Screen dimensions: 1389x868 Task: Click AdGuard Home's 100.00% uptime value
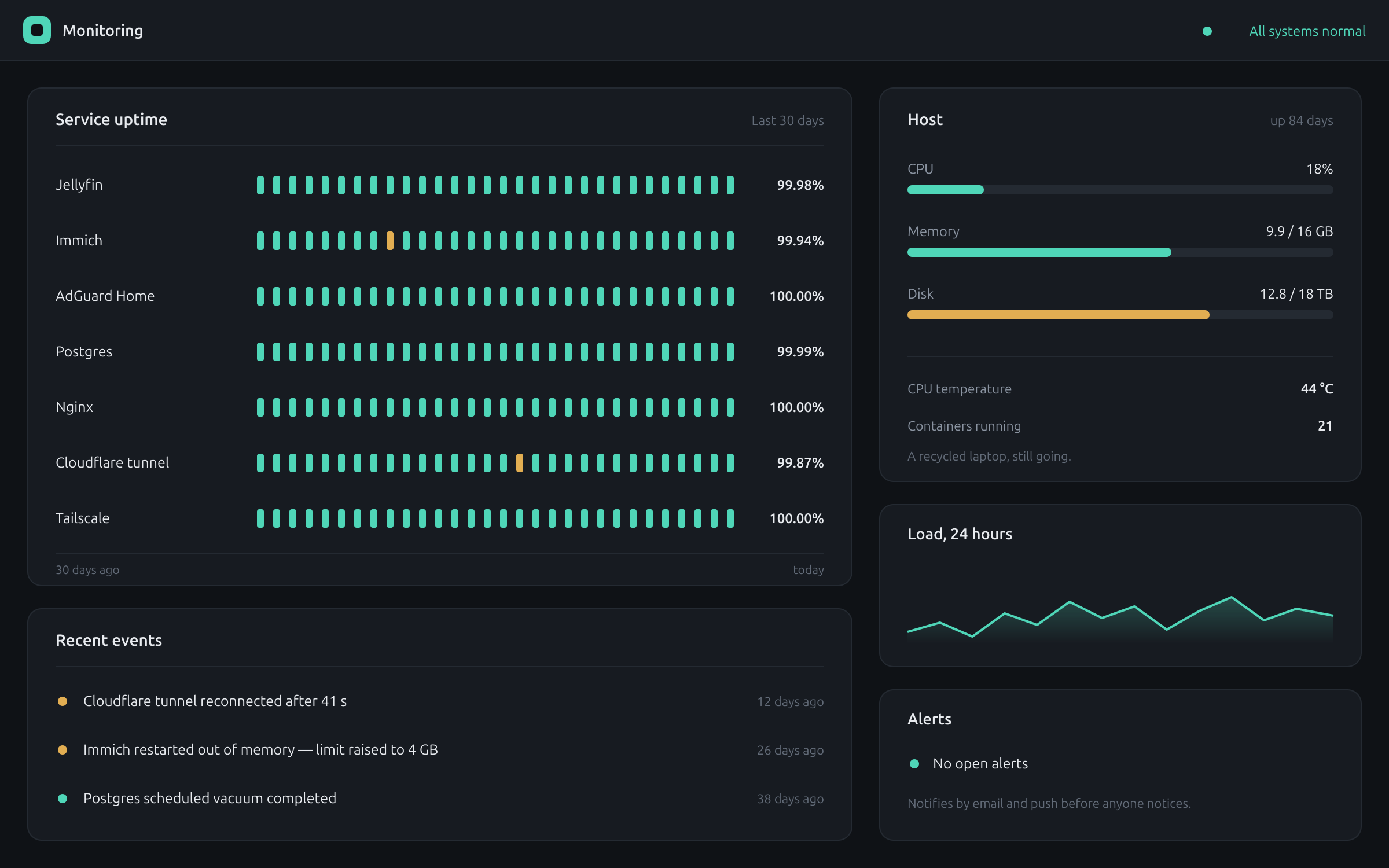(x=796, y=296)
